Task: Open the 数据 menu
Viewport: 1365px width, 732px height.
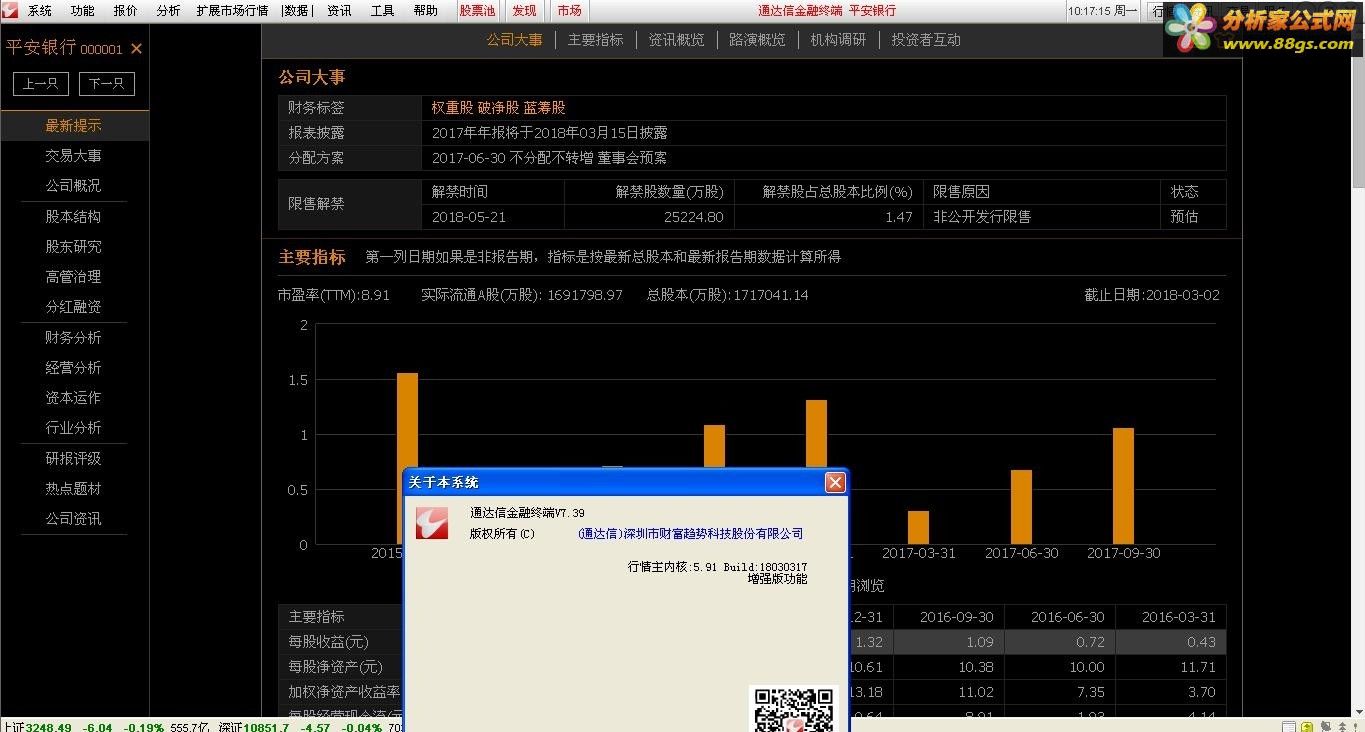Action: click(x=297, y=11)
